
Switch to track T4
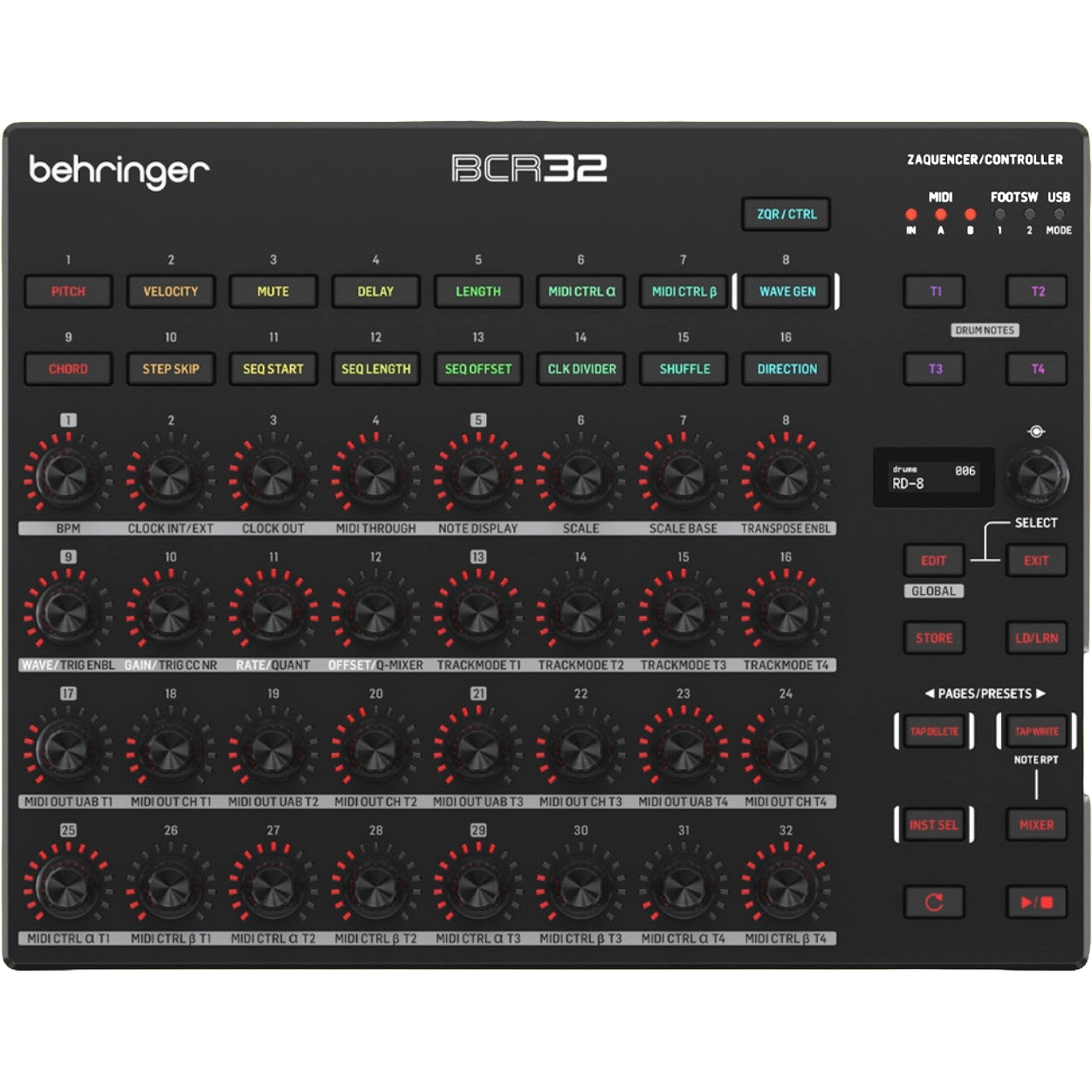1036,369
